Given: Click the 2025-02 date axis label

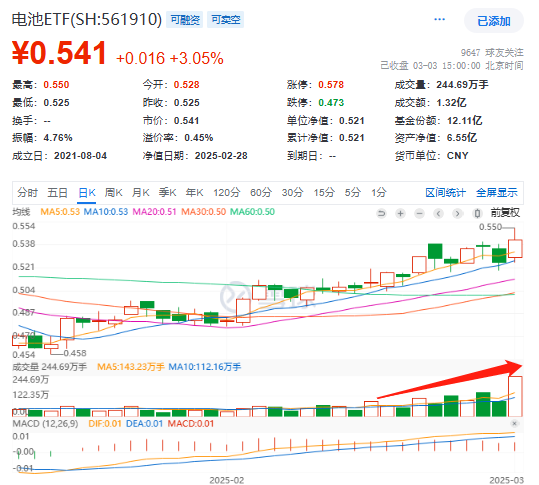Looking at the screenshot, I should [227, 480].
